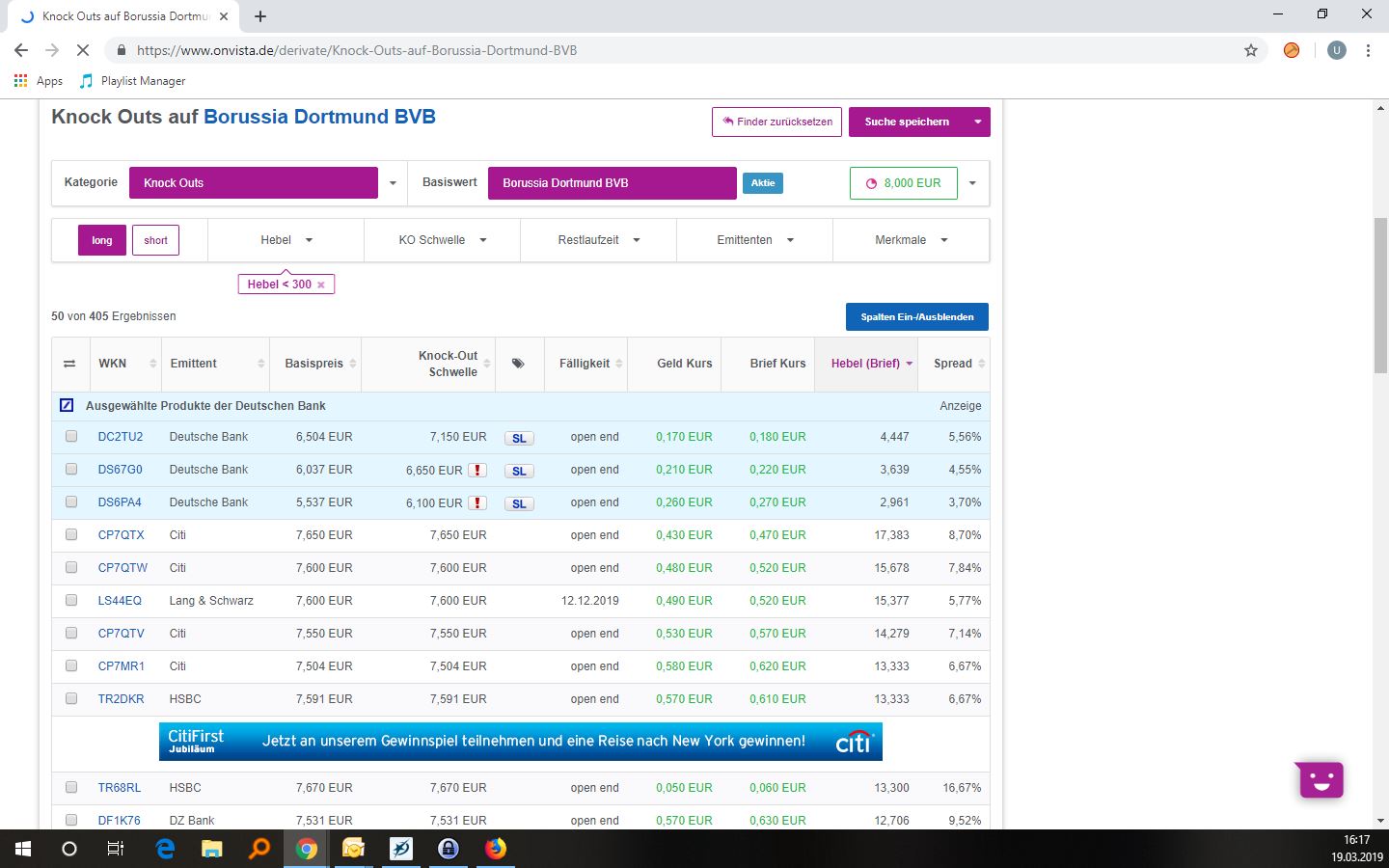Image resolution: width=1389 pixels, height=868 pixels.
Task: Click the red warning icon in DS67G0 row
Action: point(477,471)
